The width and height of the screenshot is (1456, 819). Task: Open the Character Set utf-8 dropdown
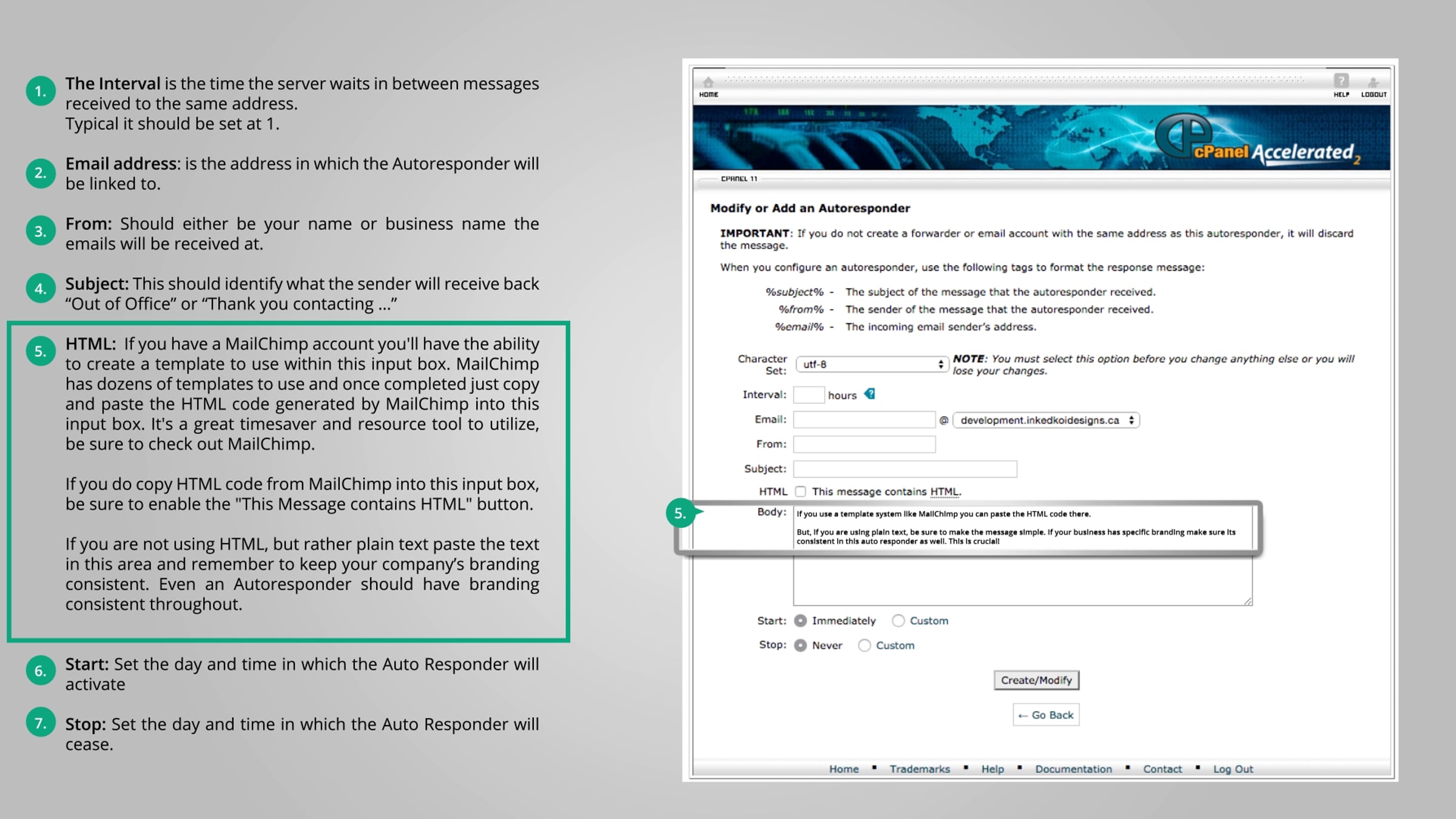[872, 364]
